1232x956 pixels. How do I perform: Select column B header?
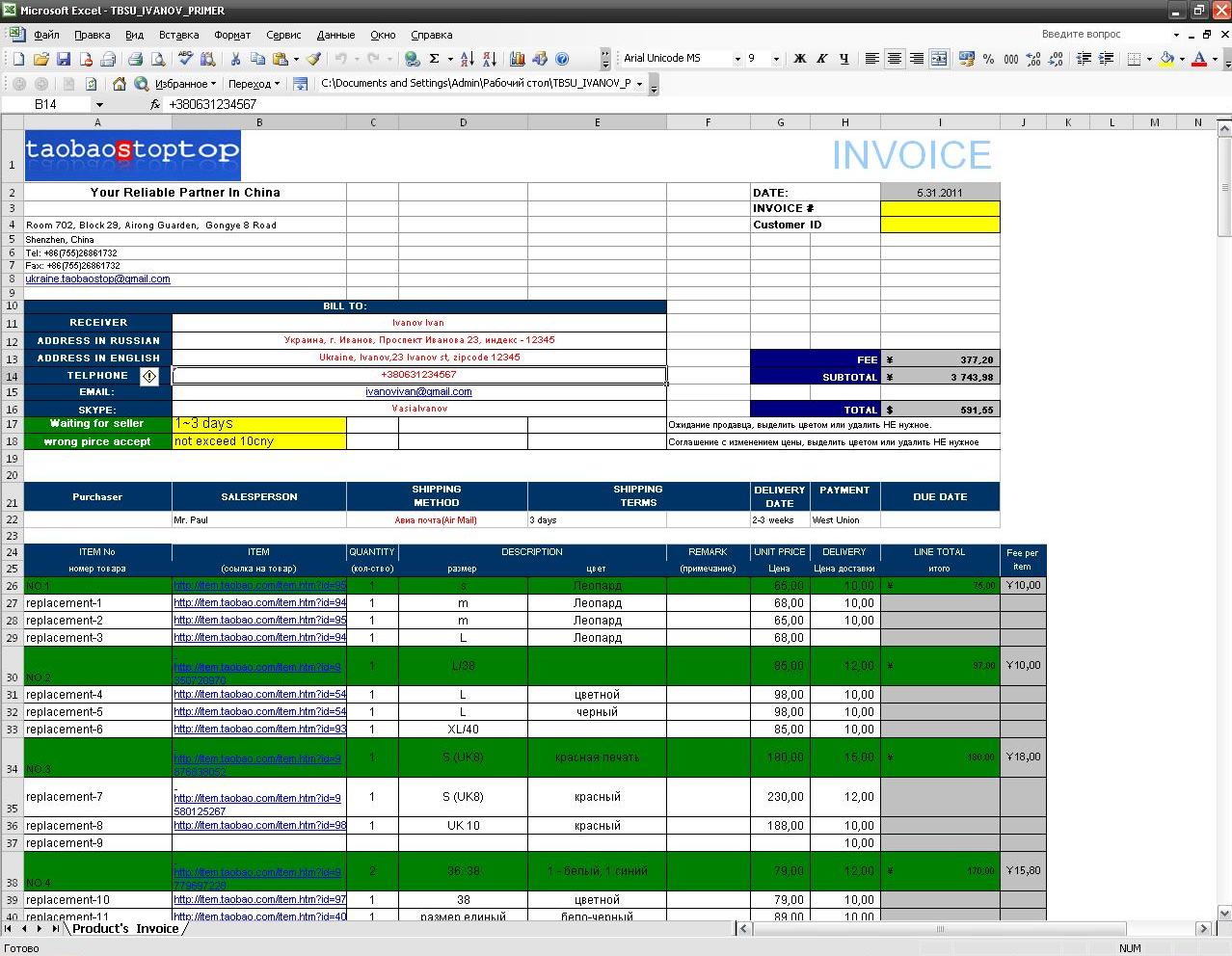258,122
